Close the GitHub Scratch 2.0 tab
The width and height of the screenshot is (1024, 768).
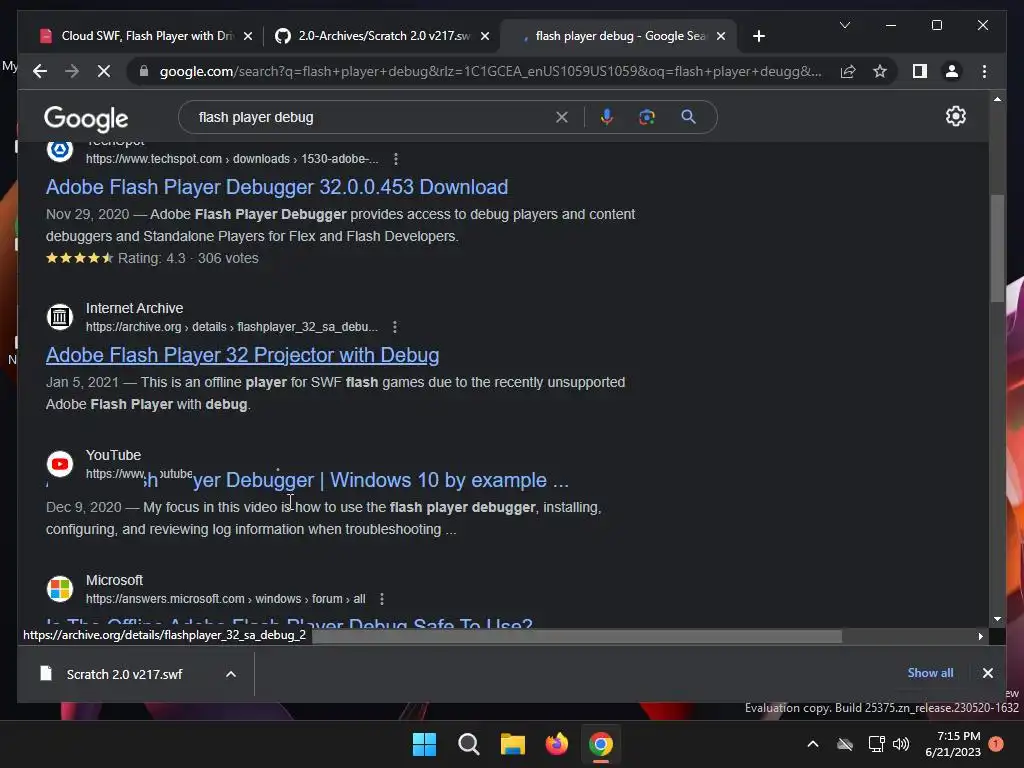(x=485, y=36)
